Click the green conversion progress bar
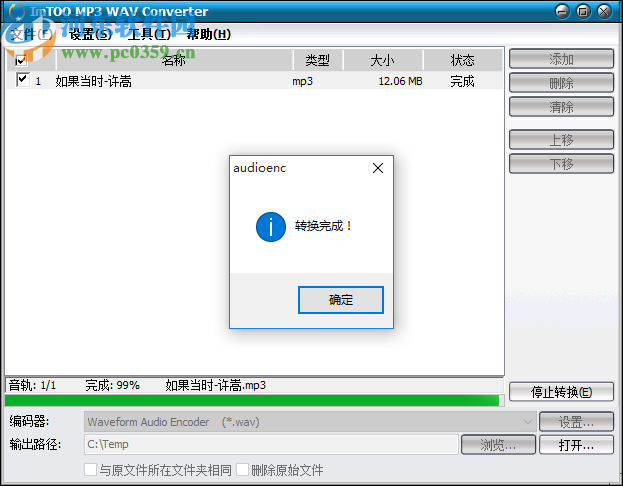623x486 pixels. (x=252, y=400)
